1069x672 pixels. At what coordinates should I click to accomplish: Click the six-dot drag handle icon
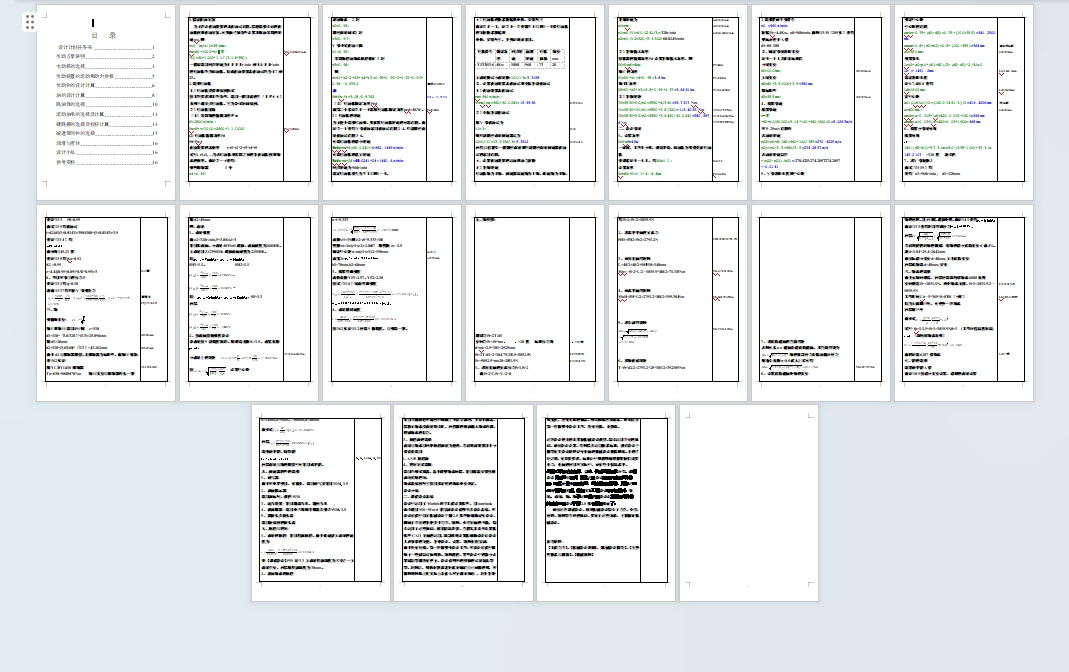pyautogui.click(x=29, y=22)
